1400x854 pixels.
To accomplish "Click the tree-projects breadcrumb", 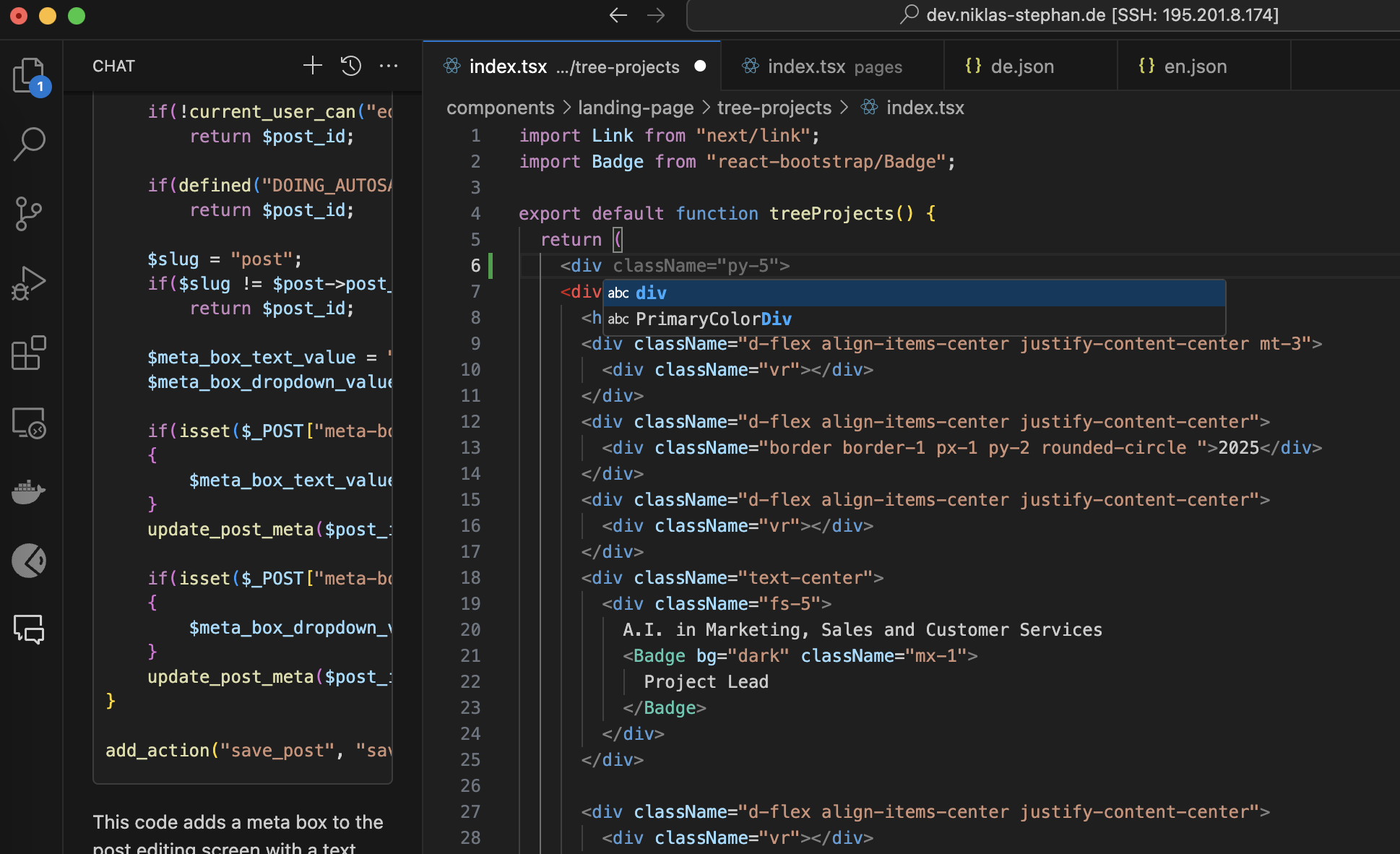I will point(774,108).
